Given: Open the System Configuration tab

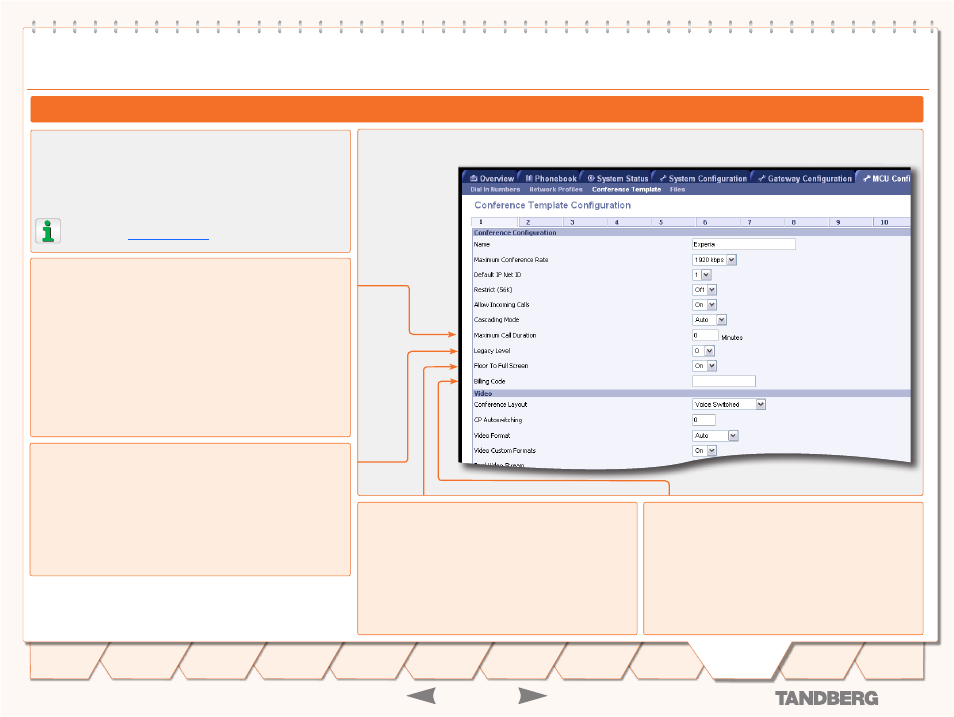Looking at the screenshot, I should 703,178.
